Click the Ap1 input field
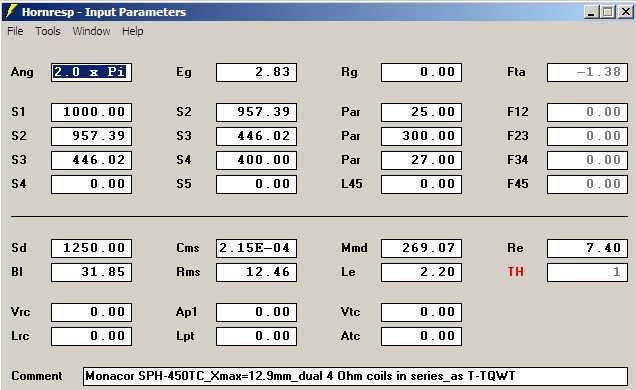This screenshot has height=390, width=636. [x=256, y=313]
